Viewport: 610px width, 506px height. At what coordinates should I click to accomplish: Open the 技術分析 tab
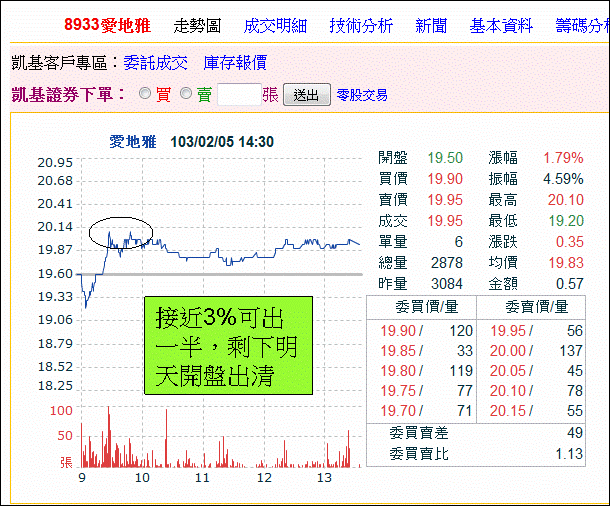(x=361, y=26)
